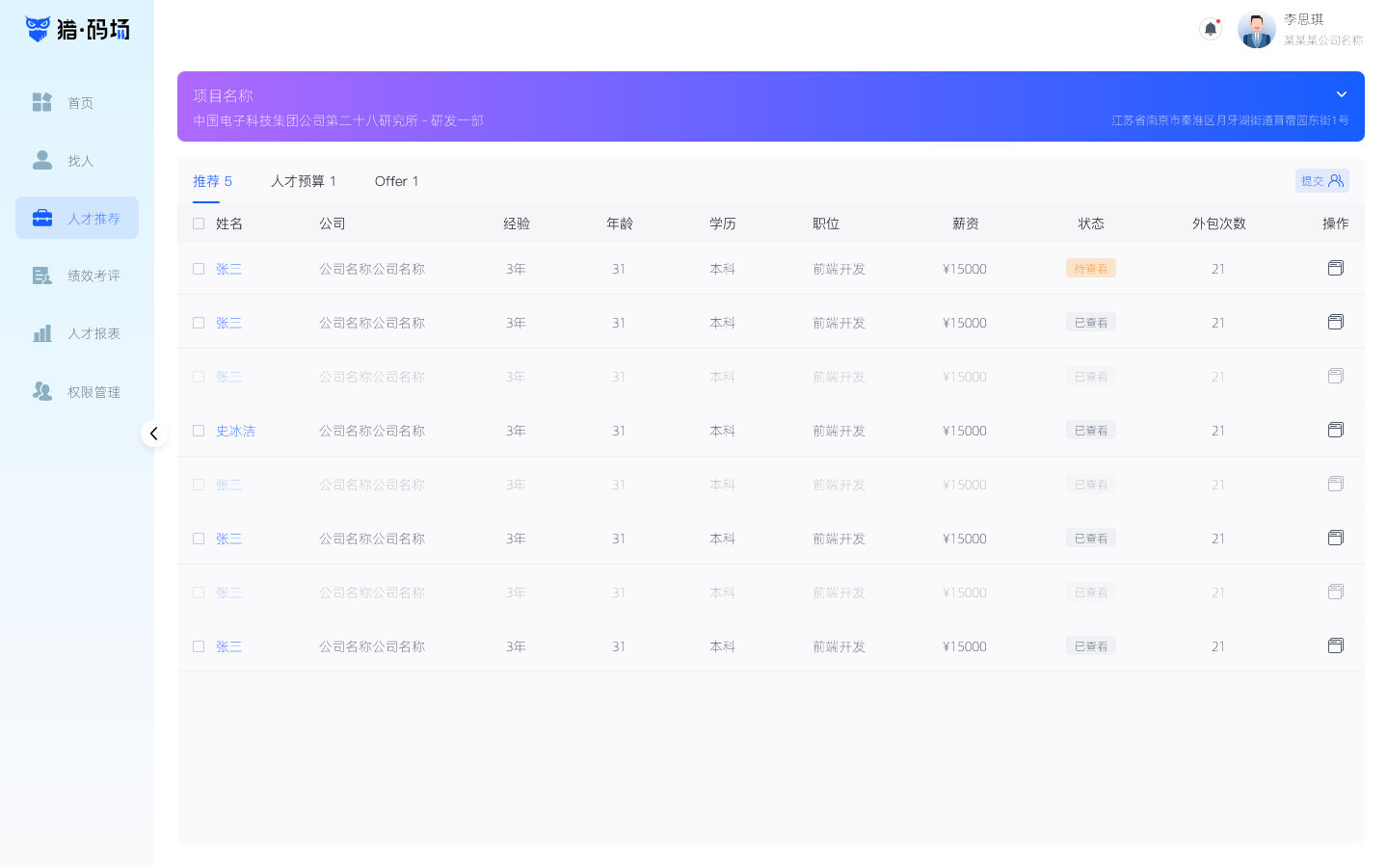Open the 李思琪 user account menu
This screenshot has width=1387, height=868.
1301,29
